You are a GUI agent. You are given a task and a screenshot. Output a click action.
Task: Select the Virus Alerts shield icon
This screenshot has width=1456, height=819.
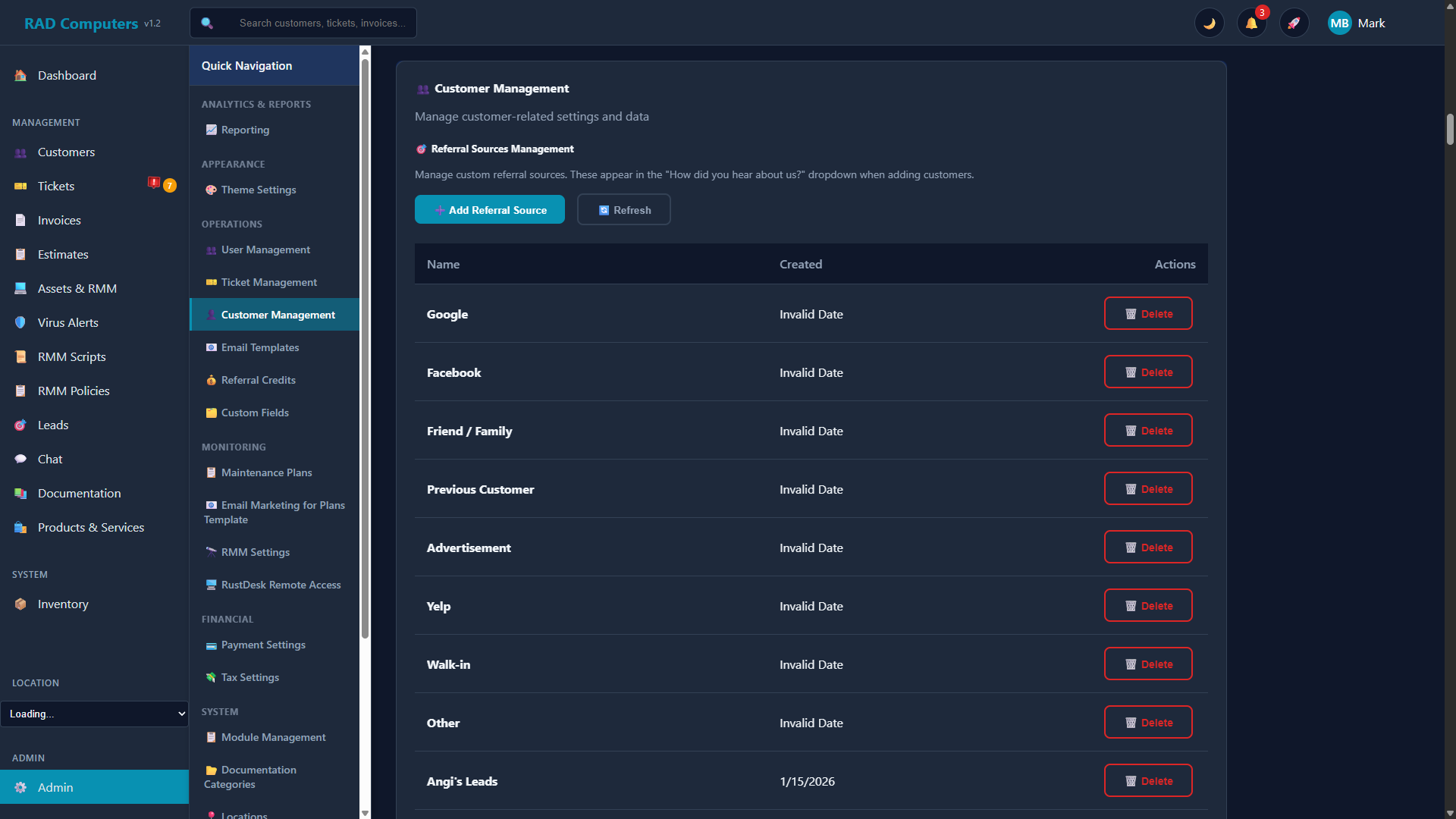coord(20,322)
